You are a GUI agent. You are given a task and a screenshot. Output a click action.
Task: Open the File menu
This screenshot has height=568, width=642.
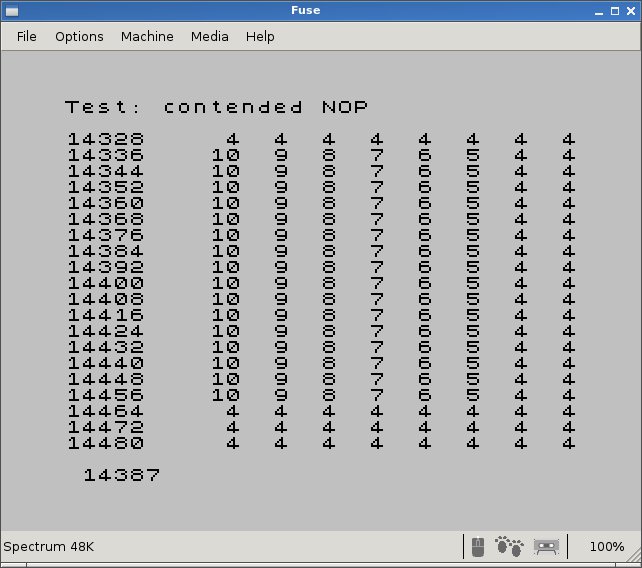[27, 36]
